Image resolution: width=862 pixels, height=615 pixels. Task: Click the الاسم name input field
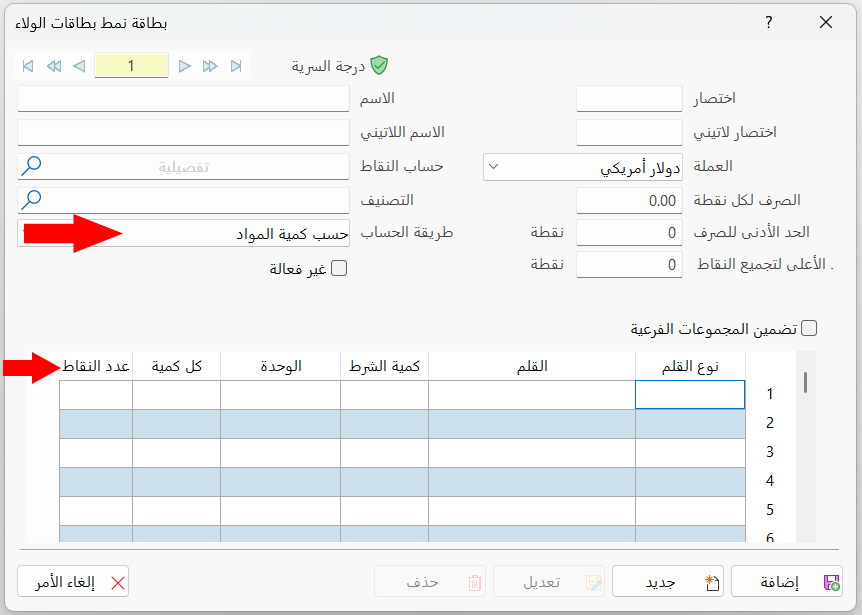[183, 99]
